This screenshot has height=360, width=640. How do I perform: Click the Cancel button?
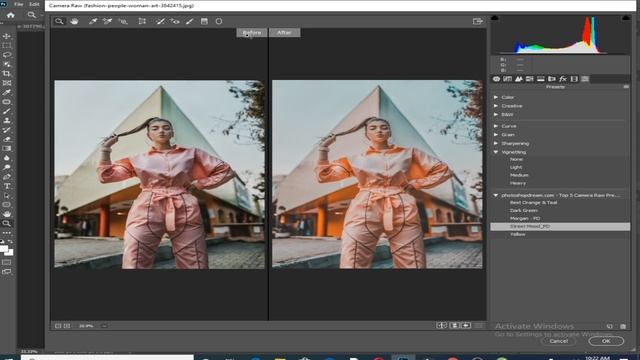(558, 341)
